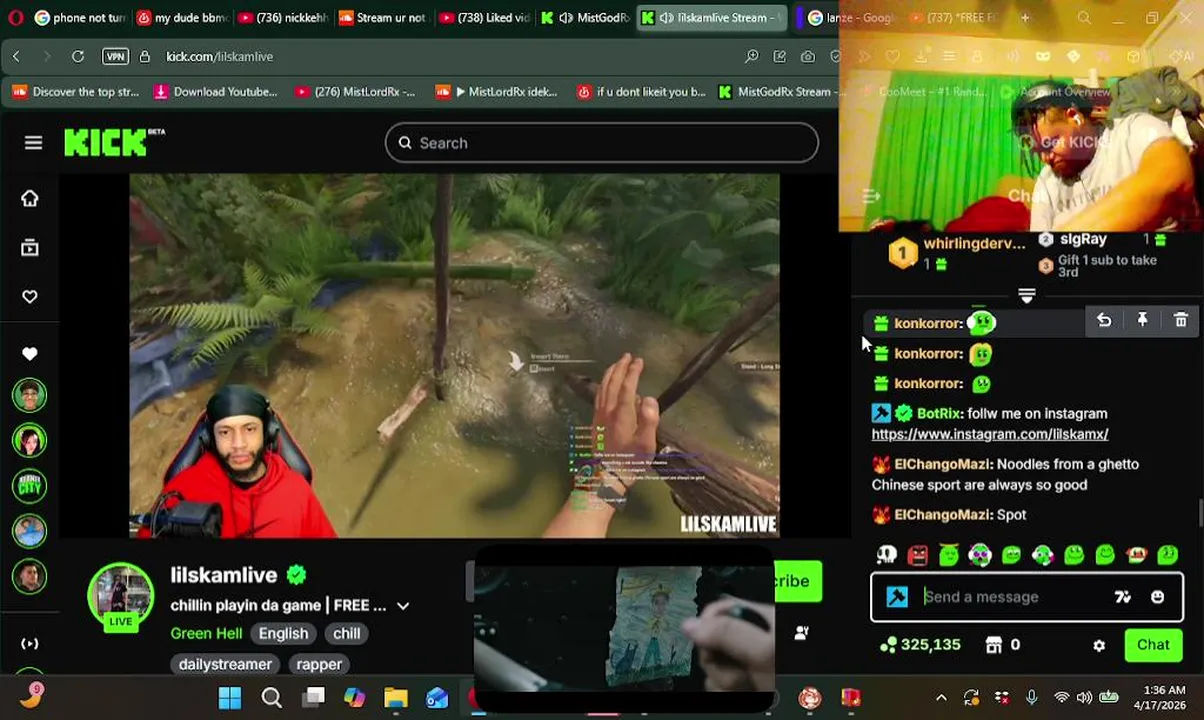The width and height of the screenshot is (1204, 720).
Task: Open the address bar zoom magnifier icon
Action: 752,57
